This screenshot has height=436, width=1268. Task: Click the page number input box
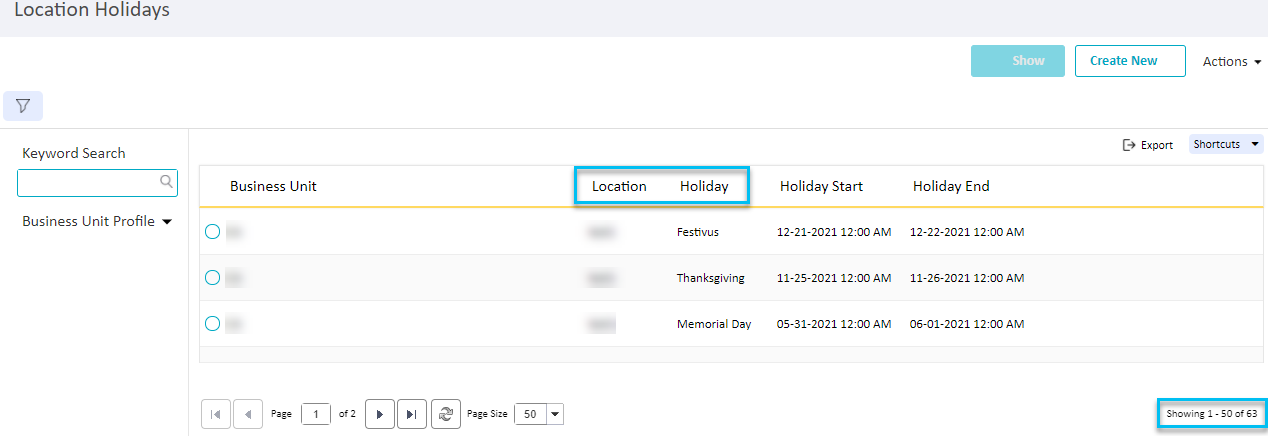[x=316, y=414]
